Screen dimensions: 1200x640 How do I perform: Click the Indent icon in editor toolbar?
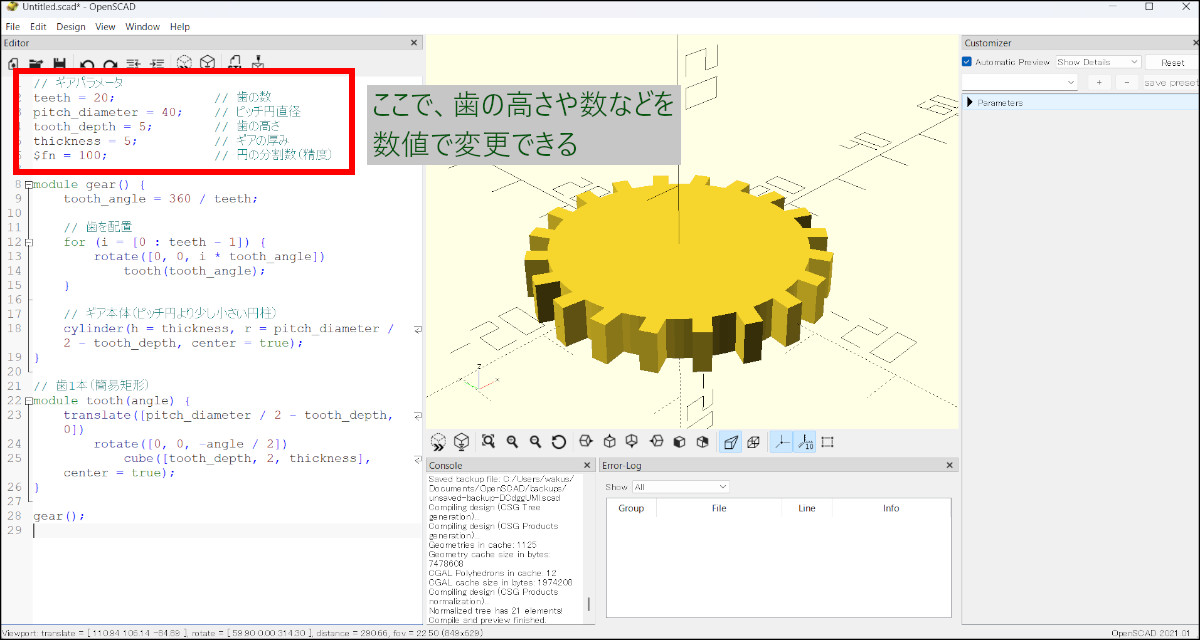157,62
